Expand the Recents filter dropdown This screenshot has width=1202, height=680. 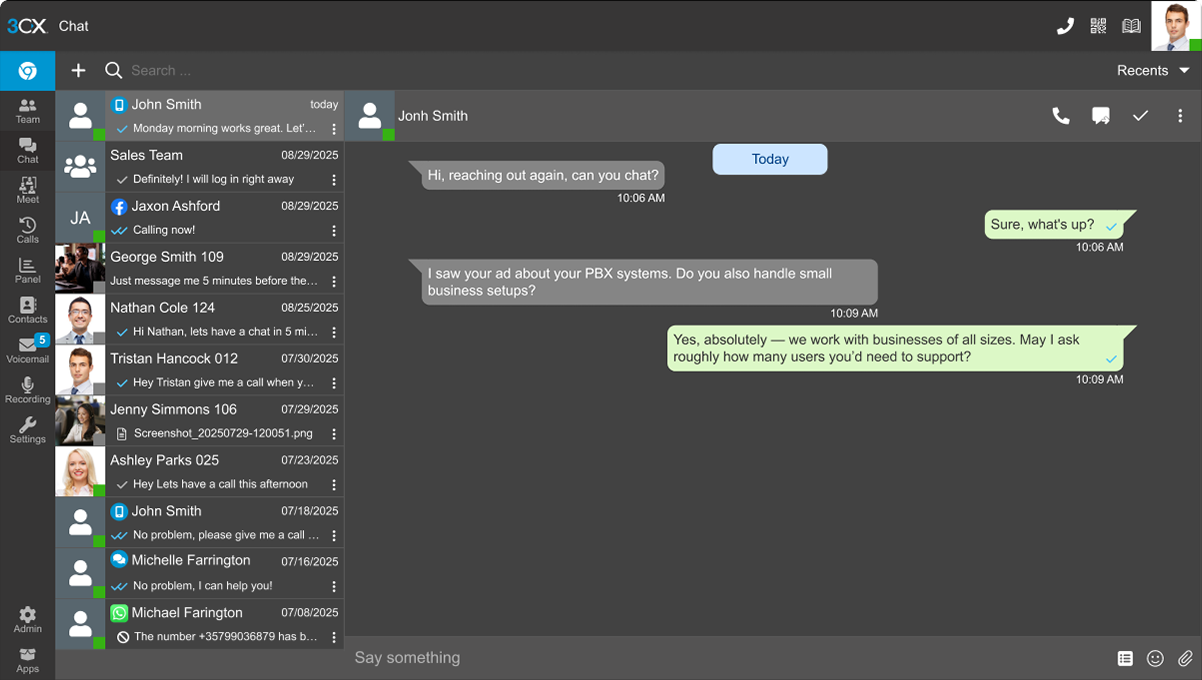click(1153, 70)
